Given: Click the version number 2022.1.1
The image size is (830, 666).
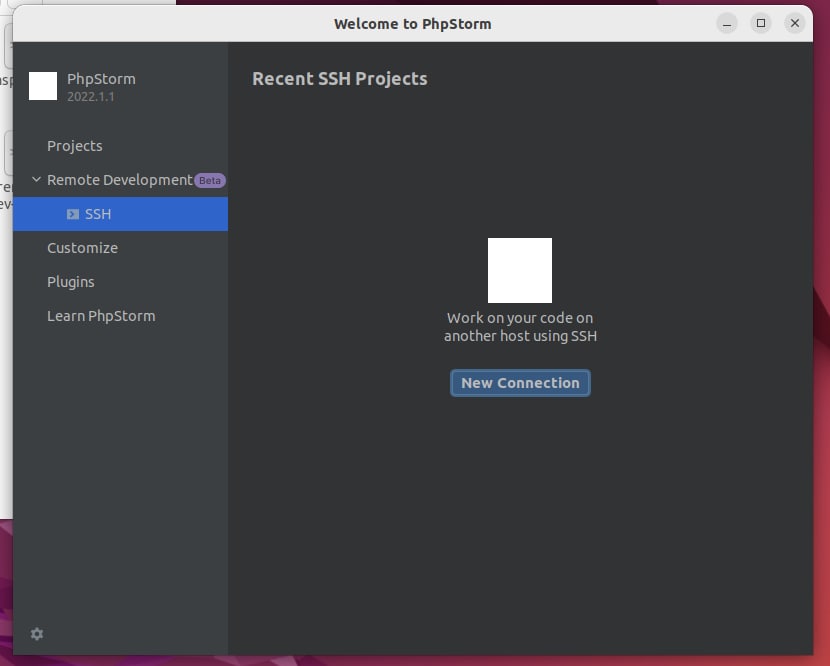Looking at the screenshot, I should (x=91, y=97).
